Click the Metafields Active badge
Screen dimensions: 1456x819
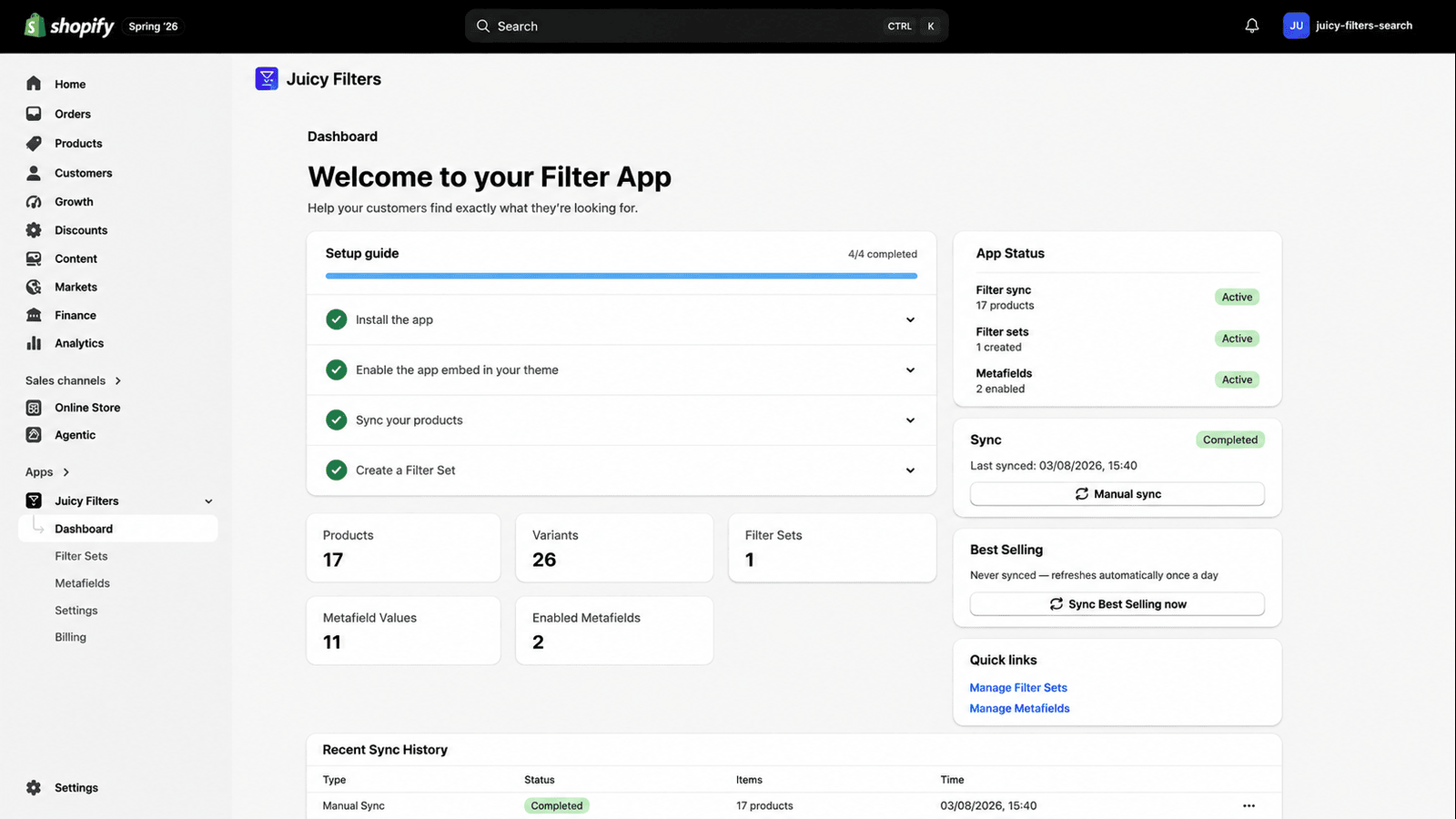coord(1237,379)
